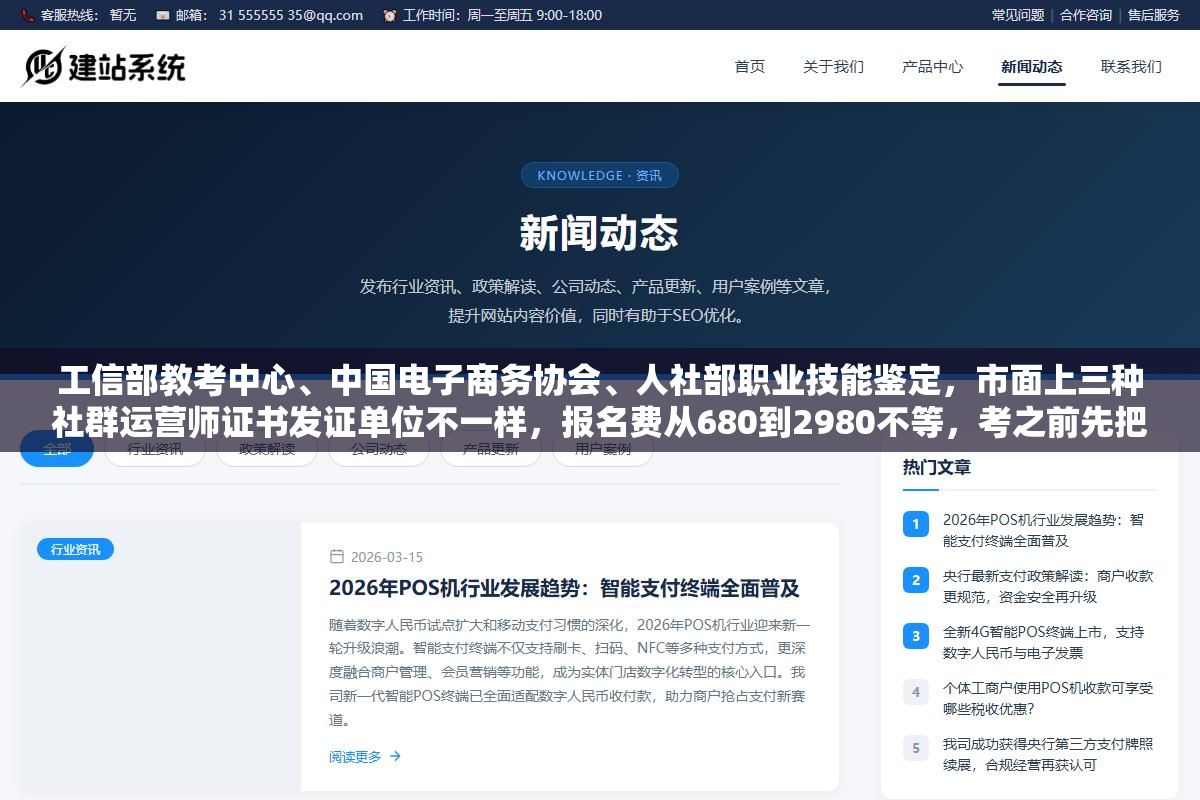Click email address 31 555555 35@qq.com

(291, 15)
